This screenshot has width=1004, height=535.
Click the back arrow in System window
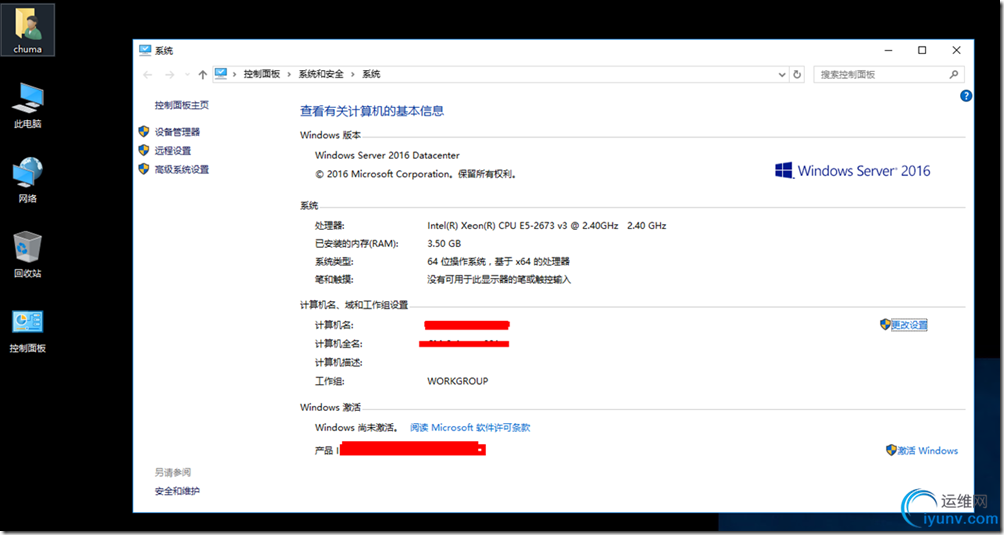click(148, 75)
